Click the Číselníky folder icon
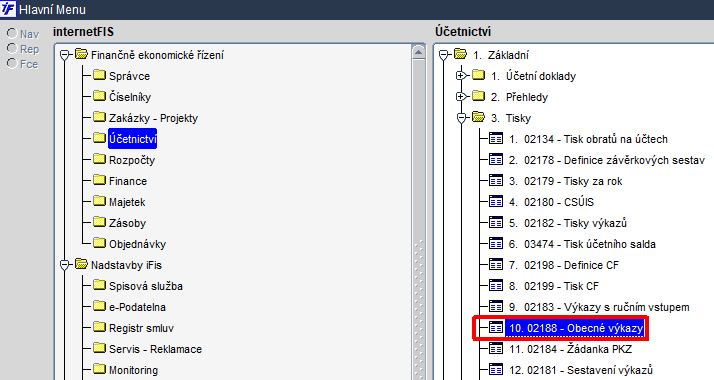The height and width of the screenshot is (380, 714). pyautogui.click(x=100, y=96)
